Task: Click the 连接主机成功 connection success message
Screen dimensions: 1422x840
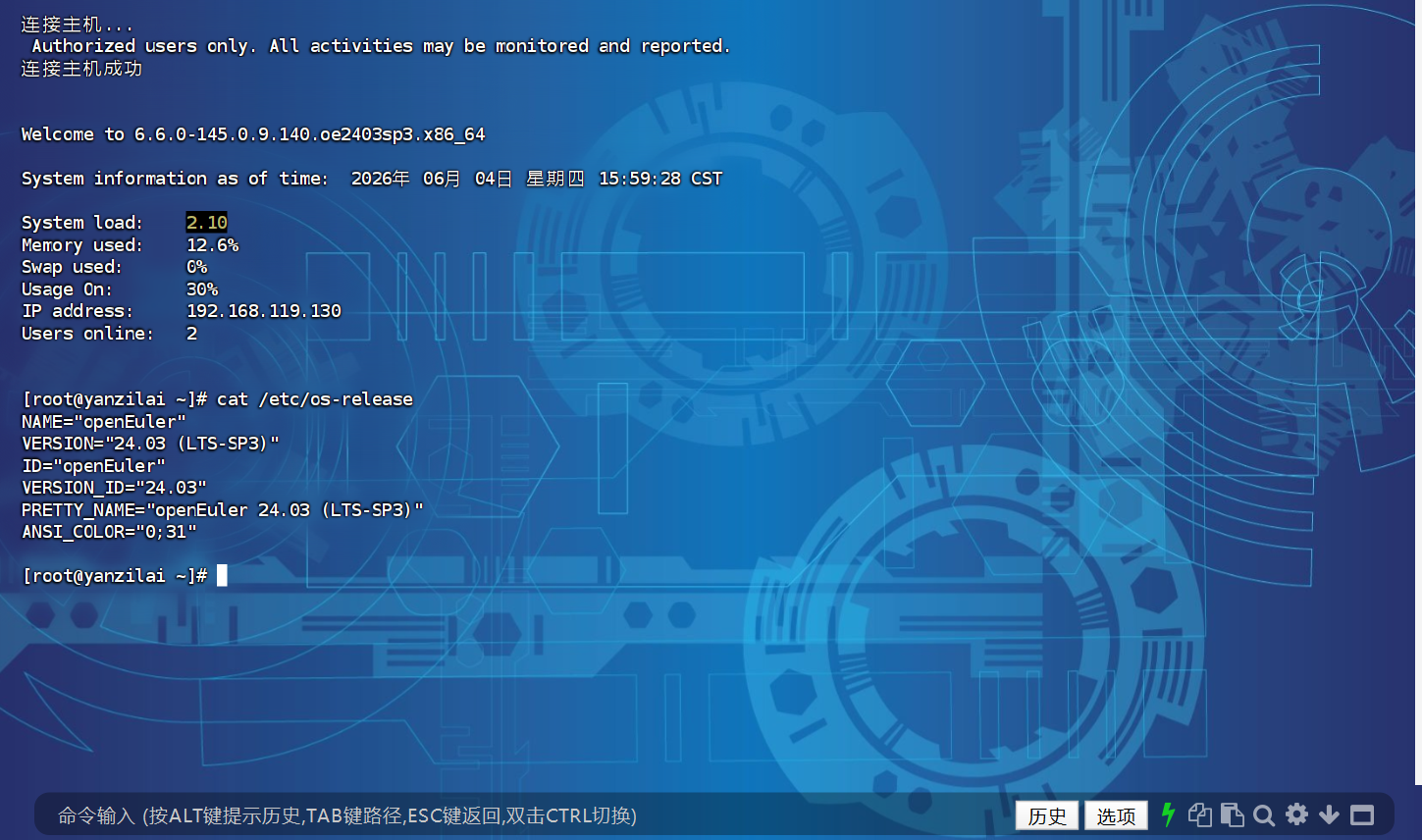Action: (82, 69)
